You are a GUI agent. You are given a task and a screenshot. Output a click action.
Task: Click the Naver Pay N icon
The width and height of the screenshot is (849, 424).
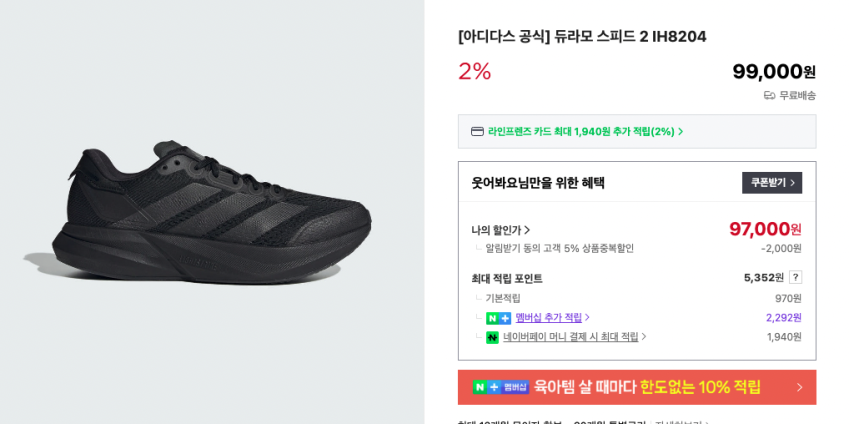[492, 337]
